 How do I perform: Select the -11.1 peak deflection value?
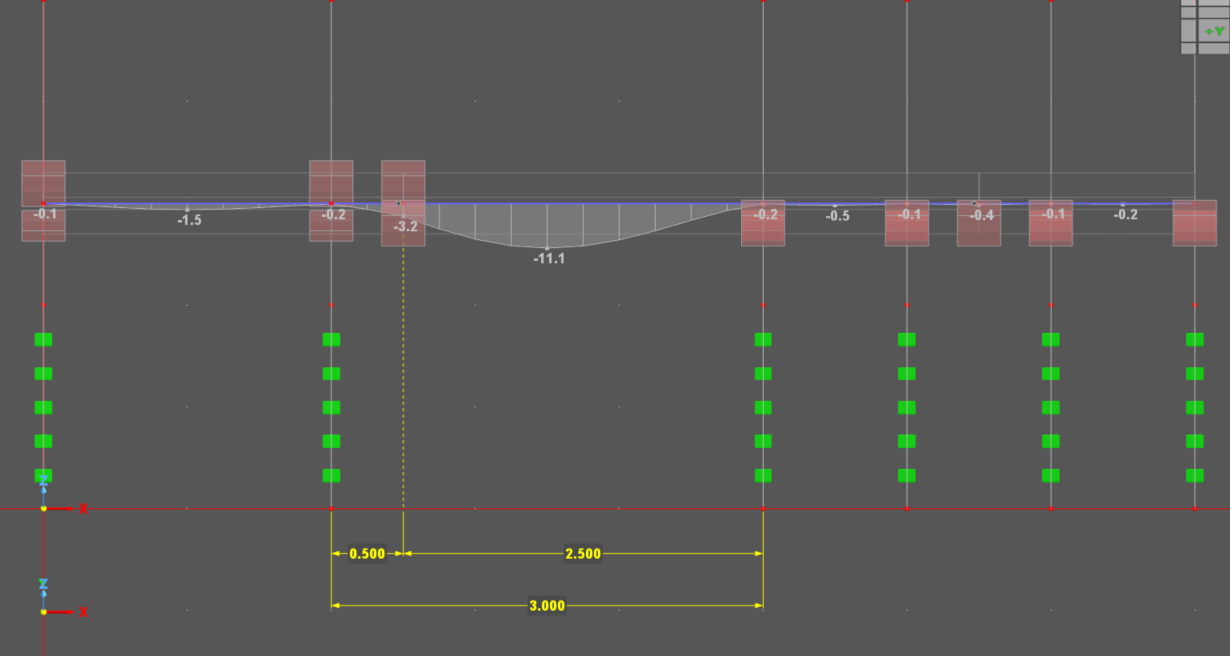coord(550,258)
